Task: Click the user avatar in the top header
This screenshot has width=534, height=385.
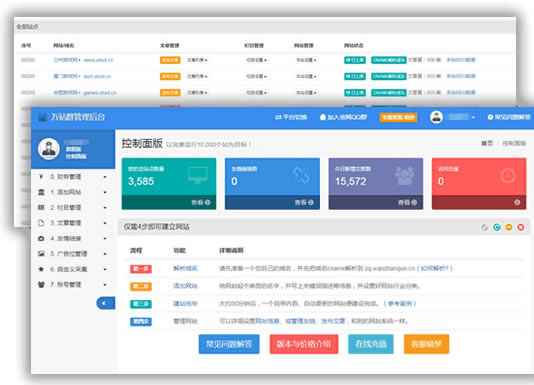Action: click(x=436, y=117)
